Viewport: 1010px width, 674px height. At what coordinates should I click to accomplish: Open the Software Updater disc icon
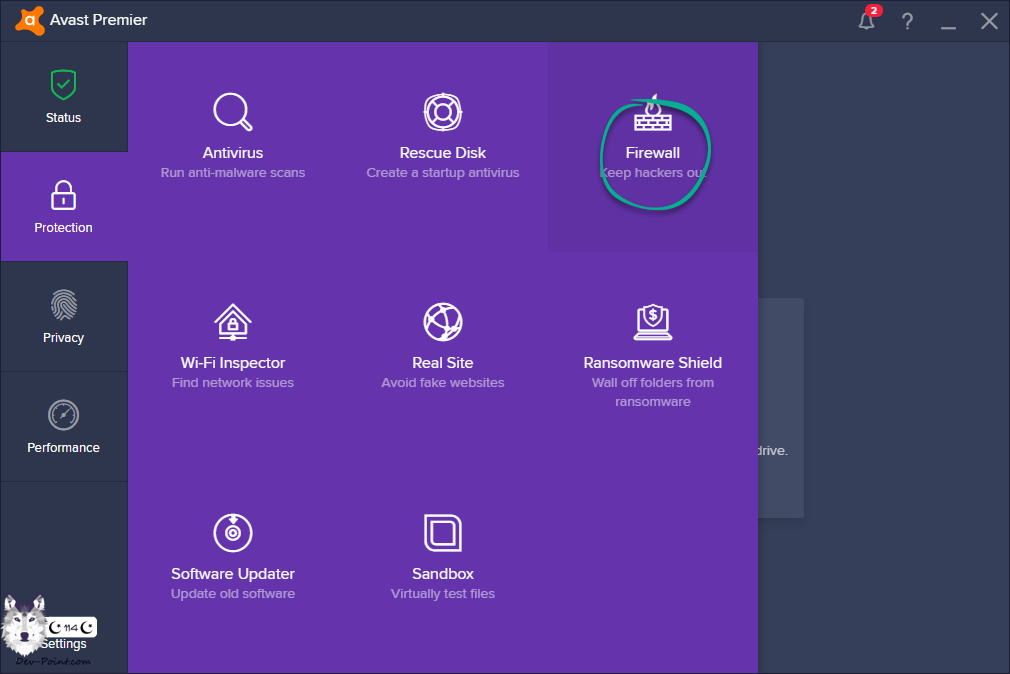coord(233,533)
